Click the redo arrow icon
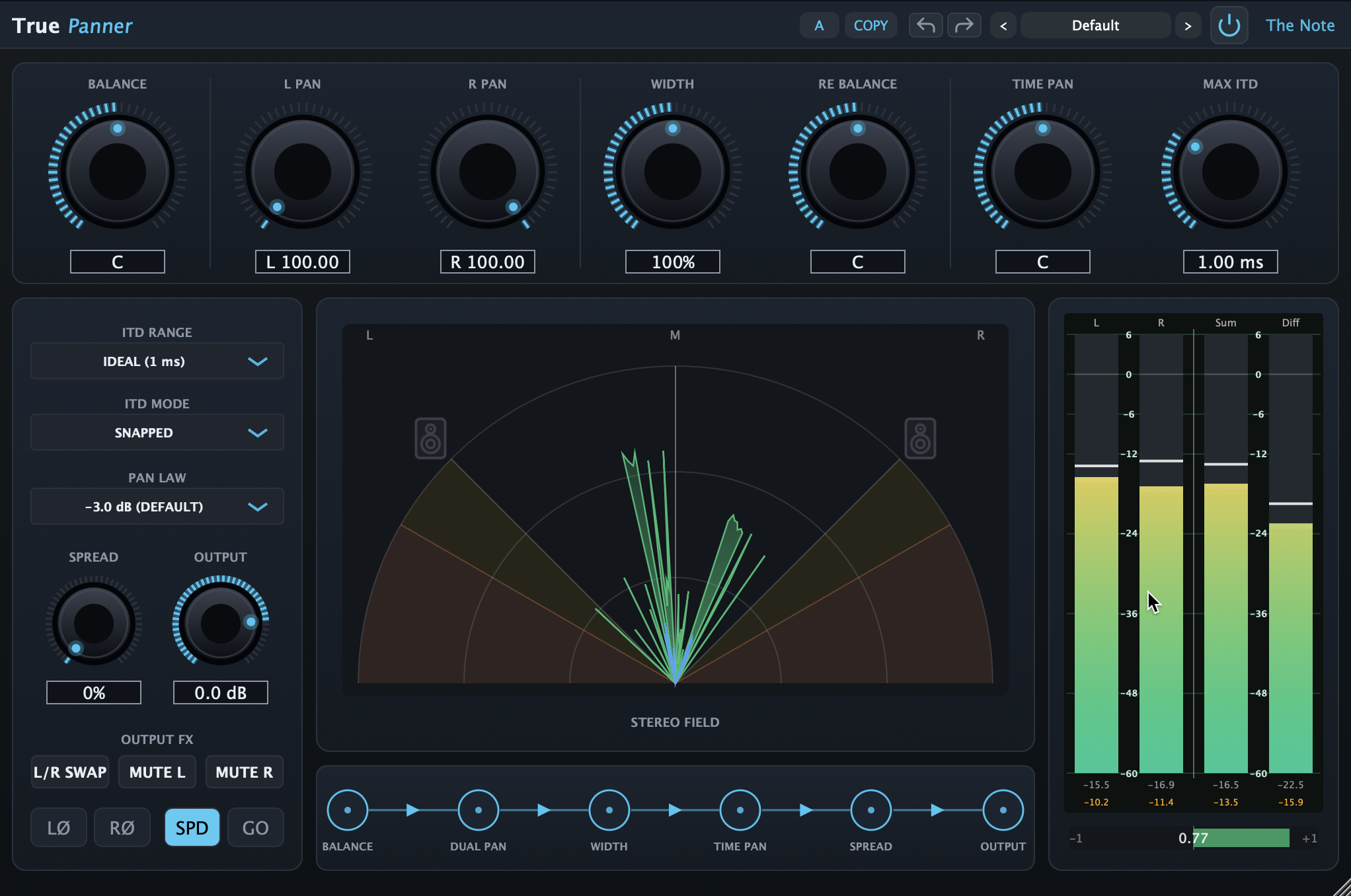Viewport: 1351px width, 896px height. pyautogui.click(x=964, y=26)
